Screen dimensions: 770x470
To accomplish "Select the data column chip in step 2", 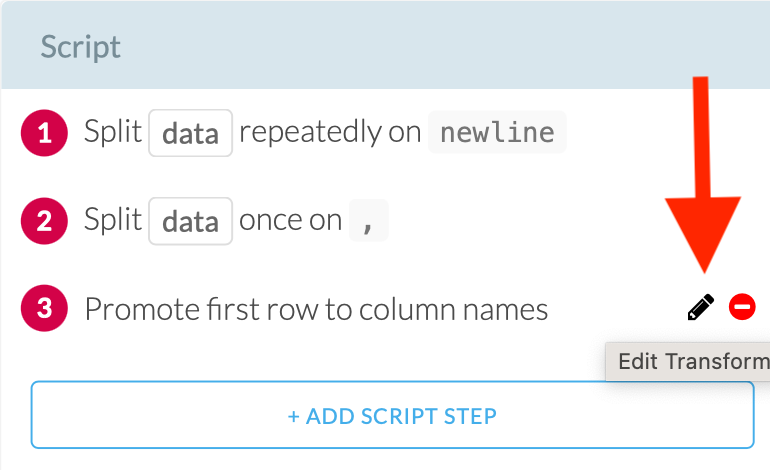I will pos(190,221).
